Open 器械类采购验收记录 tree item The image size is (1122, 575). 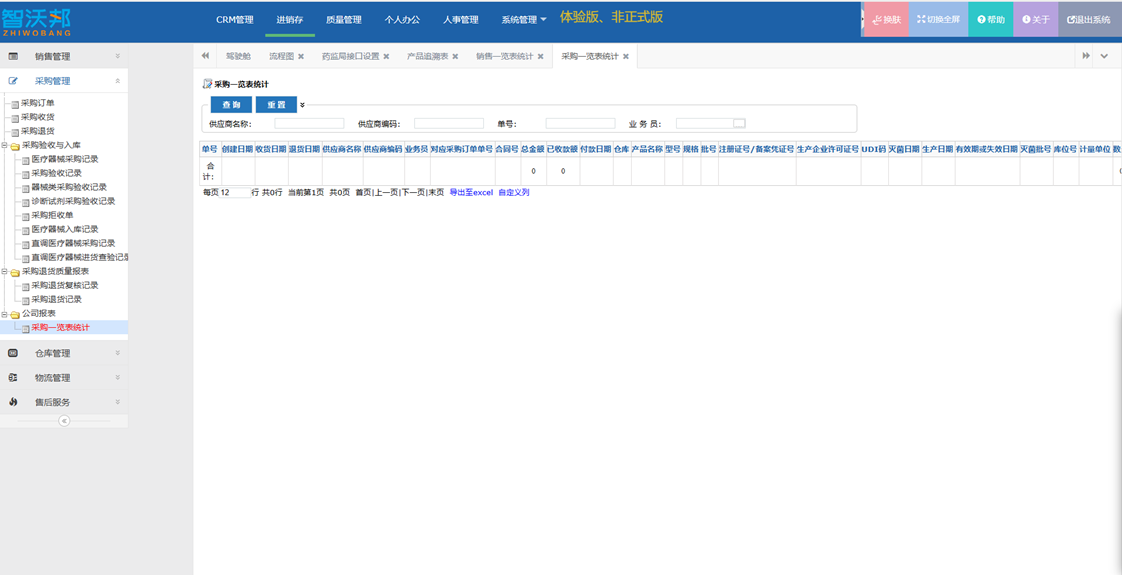[x=69, y=187]
